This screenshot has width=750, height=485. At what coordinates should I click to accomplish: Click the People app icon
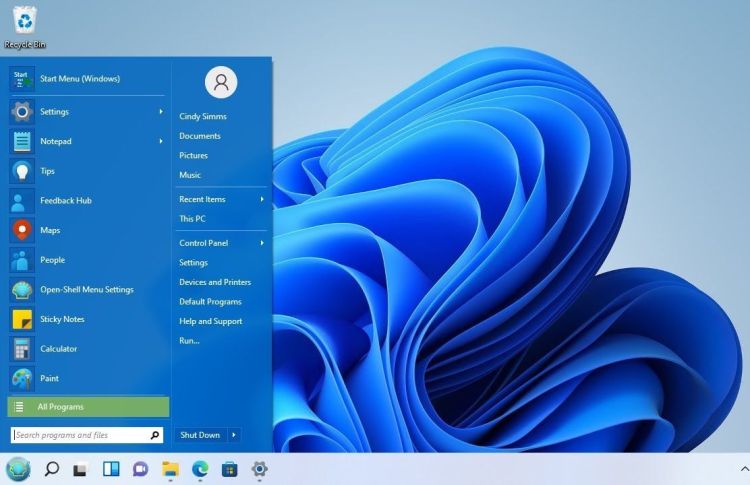[22, 260]
